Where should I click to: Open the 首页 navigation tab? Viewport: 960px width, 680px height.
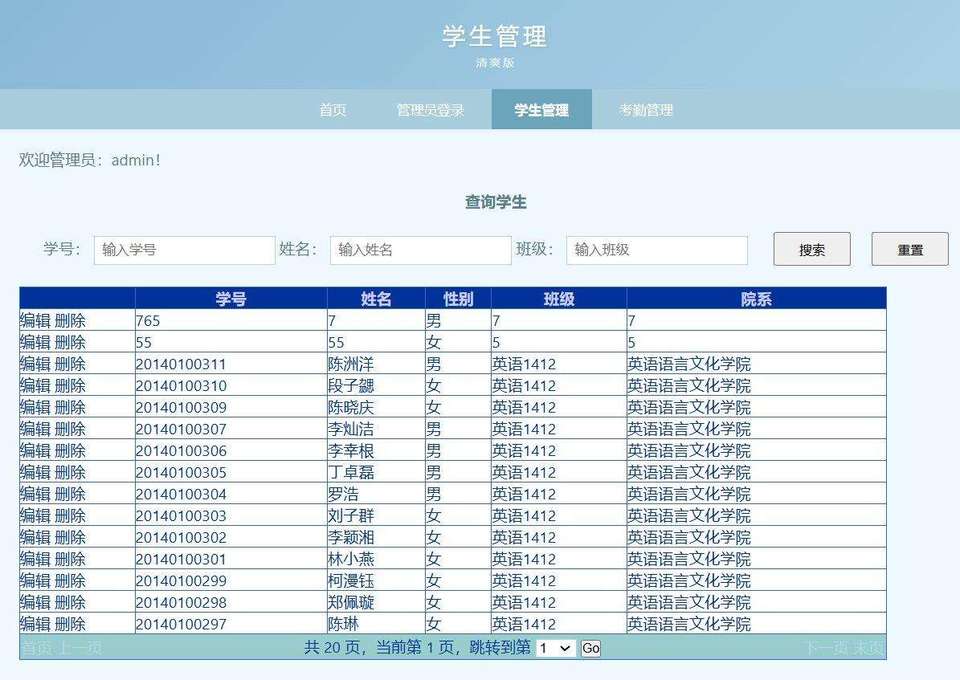point(333,110)
